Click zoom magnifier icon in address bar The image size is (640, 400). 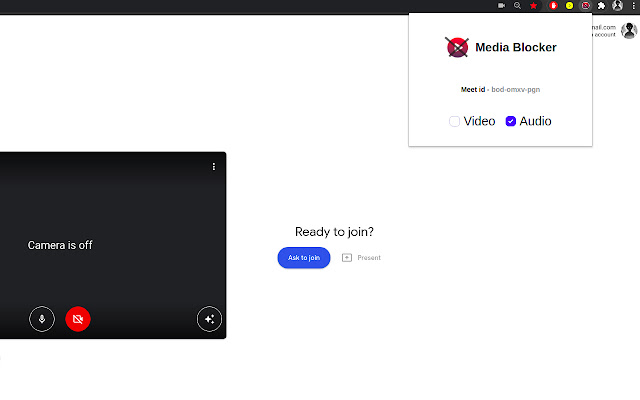517,6
